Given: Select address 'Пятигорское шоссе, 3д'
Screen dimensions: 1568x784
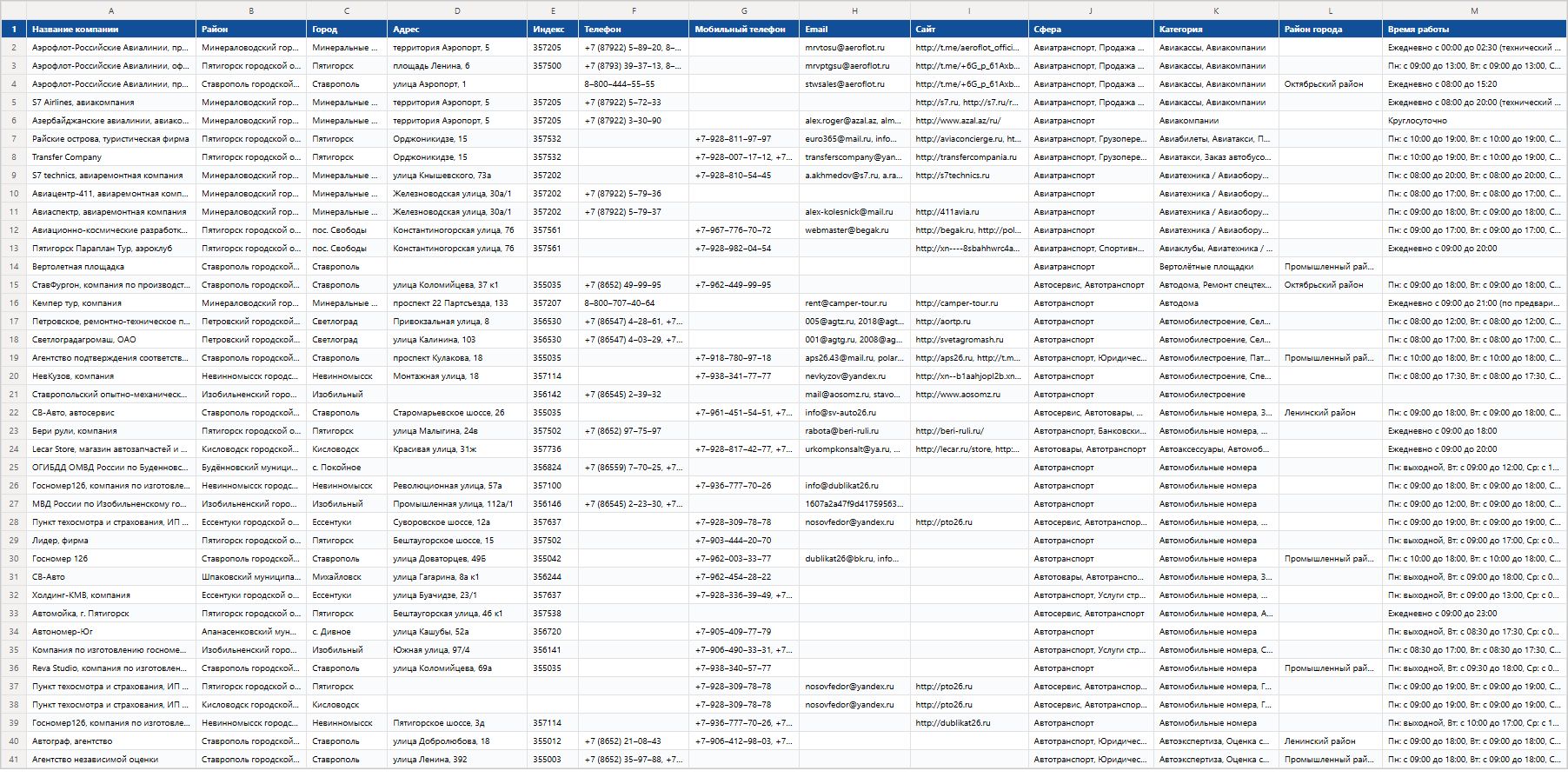Looking at the screenshot, I should 457,723.
